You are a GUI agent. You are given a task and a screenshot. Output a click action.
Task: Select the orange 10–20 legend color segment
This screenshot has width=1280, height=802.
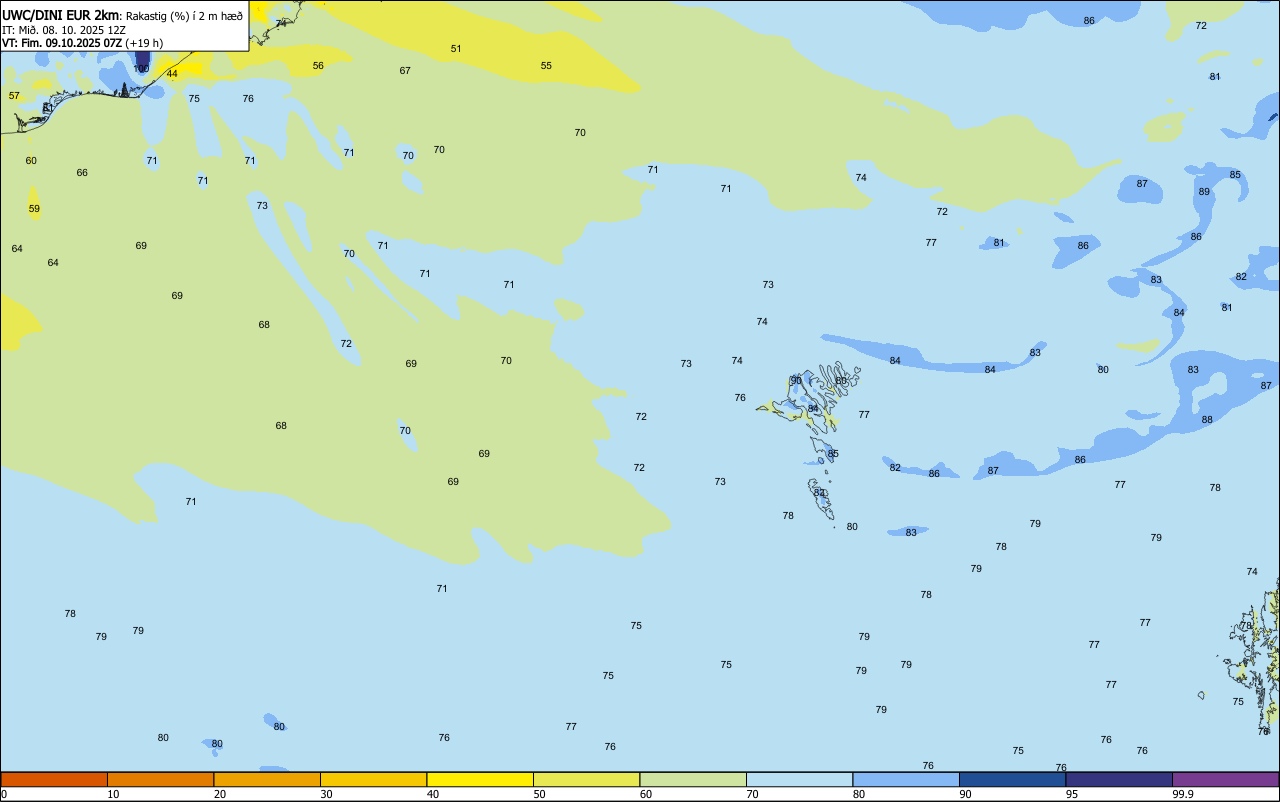pyautogui.click(x=160, y=779)
